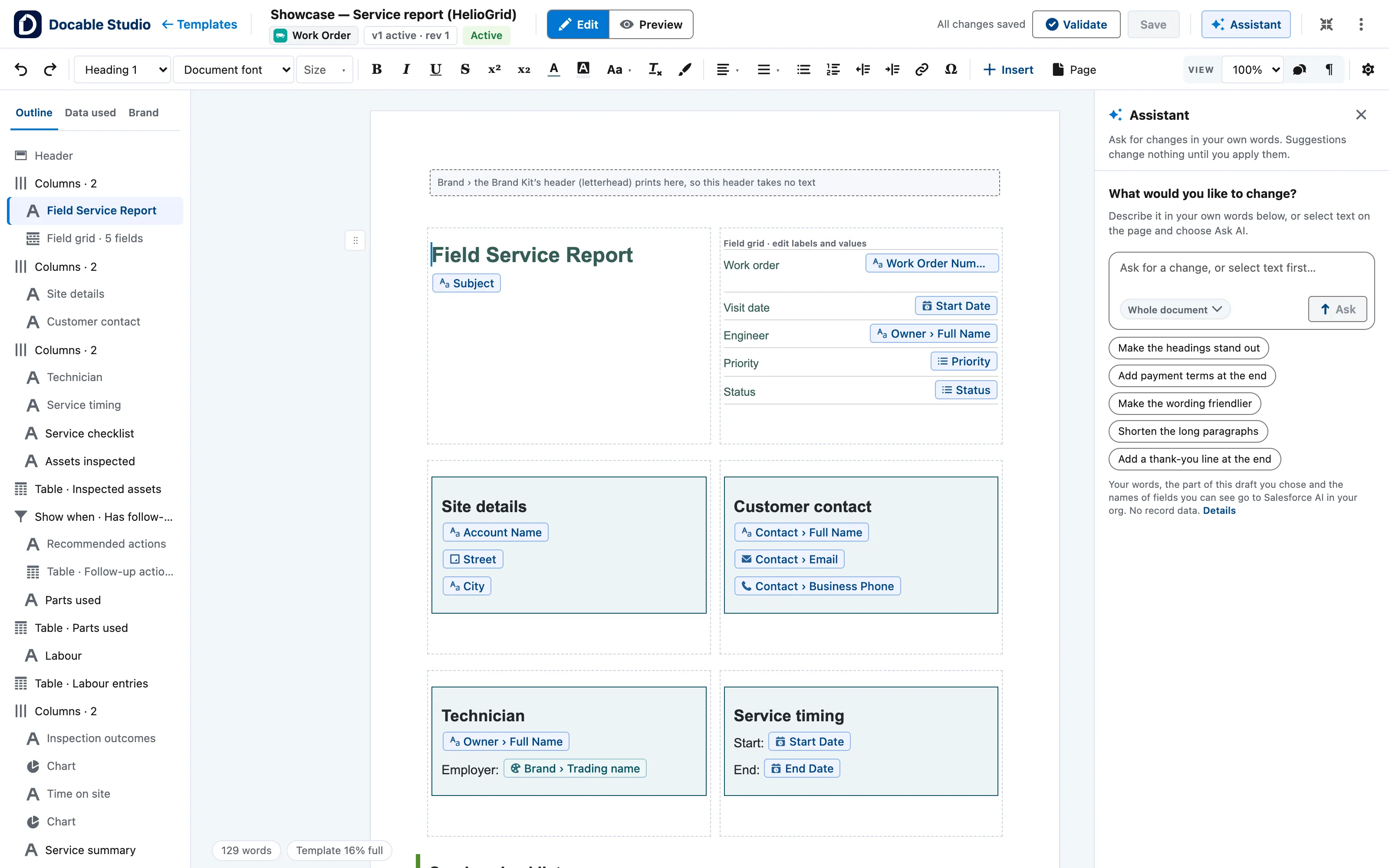Apply underline formatting
The width and height of the screenshot is (1389, 868).
pyautogui.click(x=436, y=69)
